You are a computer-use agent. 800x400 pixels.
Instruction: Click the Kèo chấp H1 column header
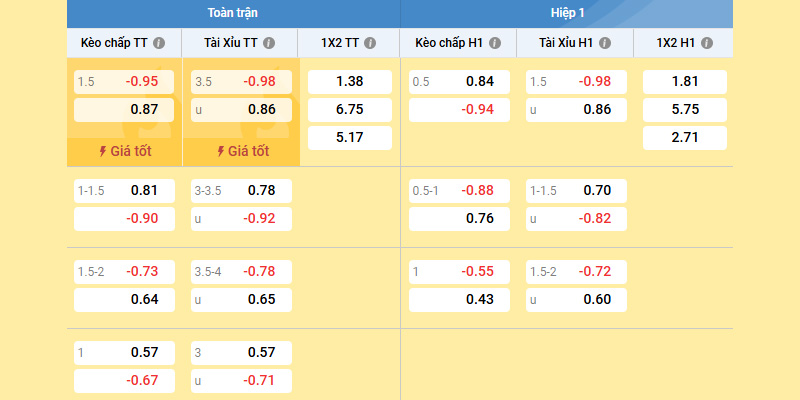[x=458, y=43]
